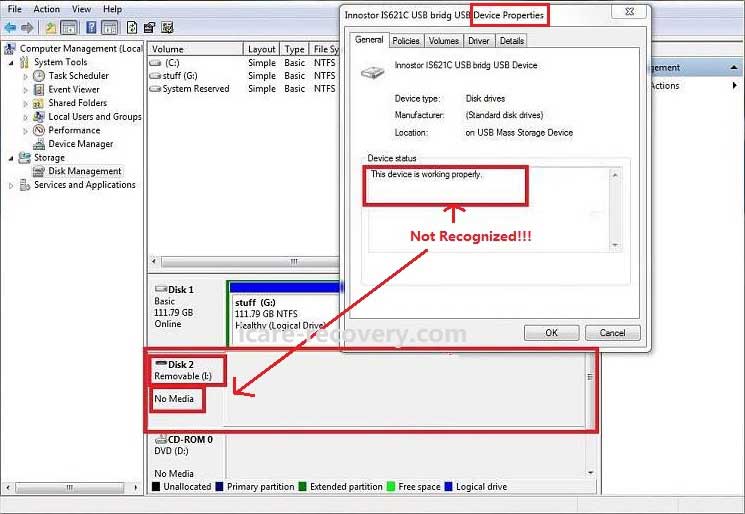
Task: Expand the Event Viewer node
Action: (26, 90)
